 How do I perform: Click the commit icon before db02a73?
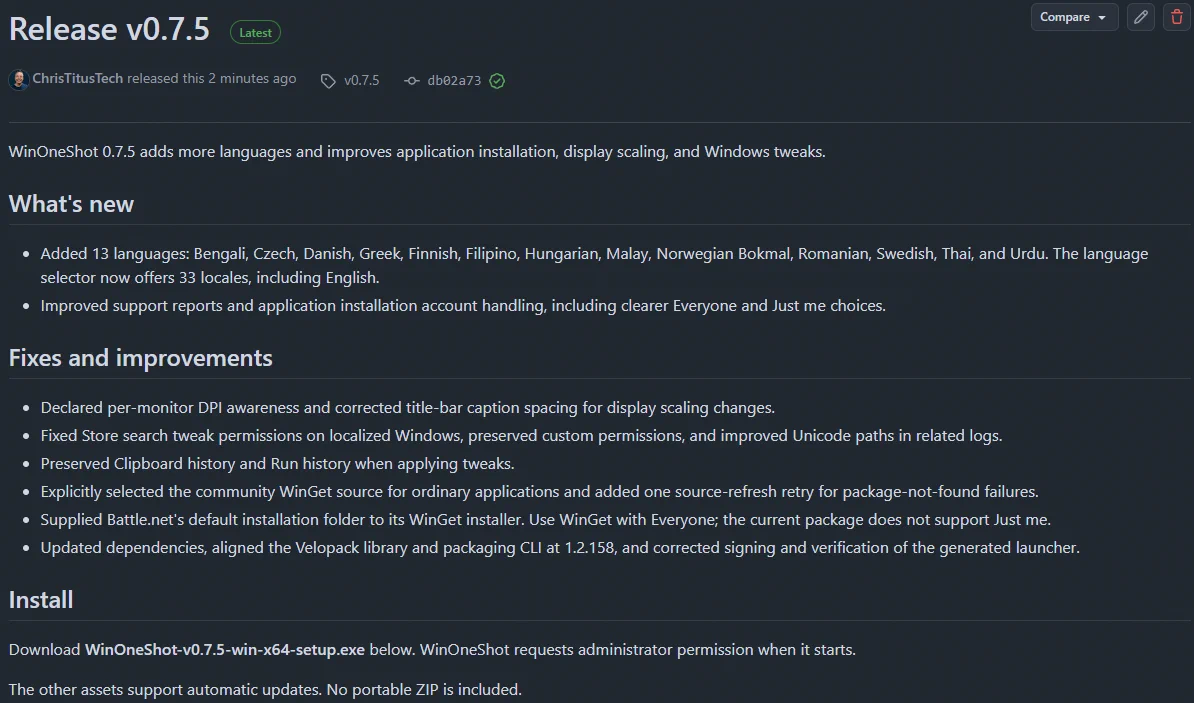(412, 81)
